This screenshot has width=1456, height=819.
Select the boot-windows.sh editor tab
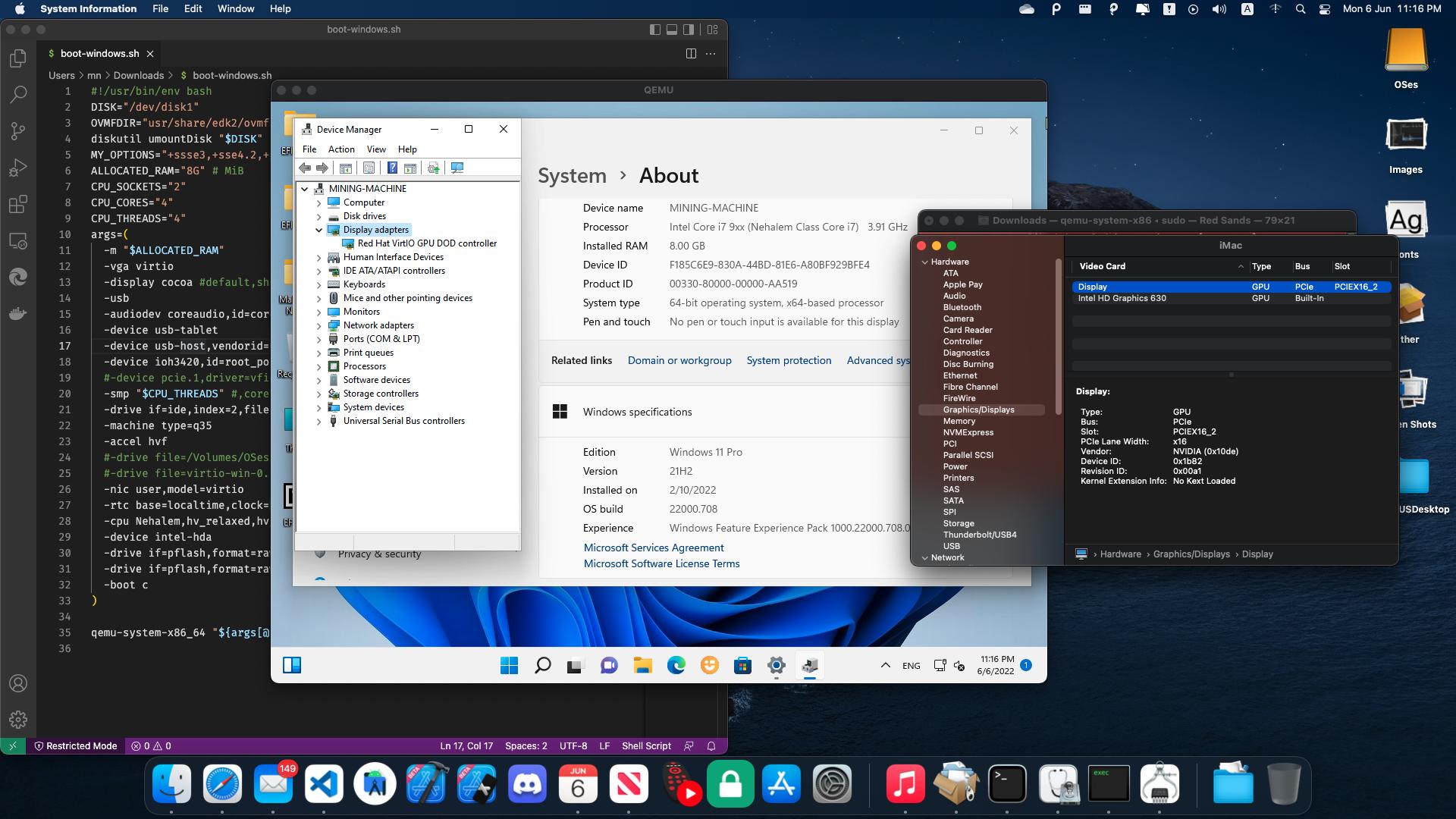99,54
